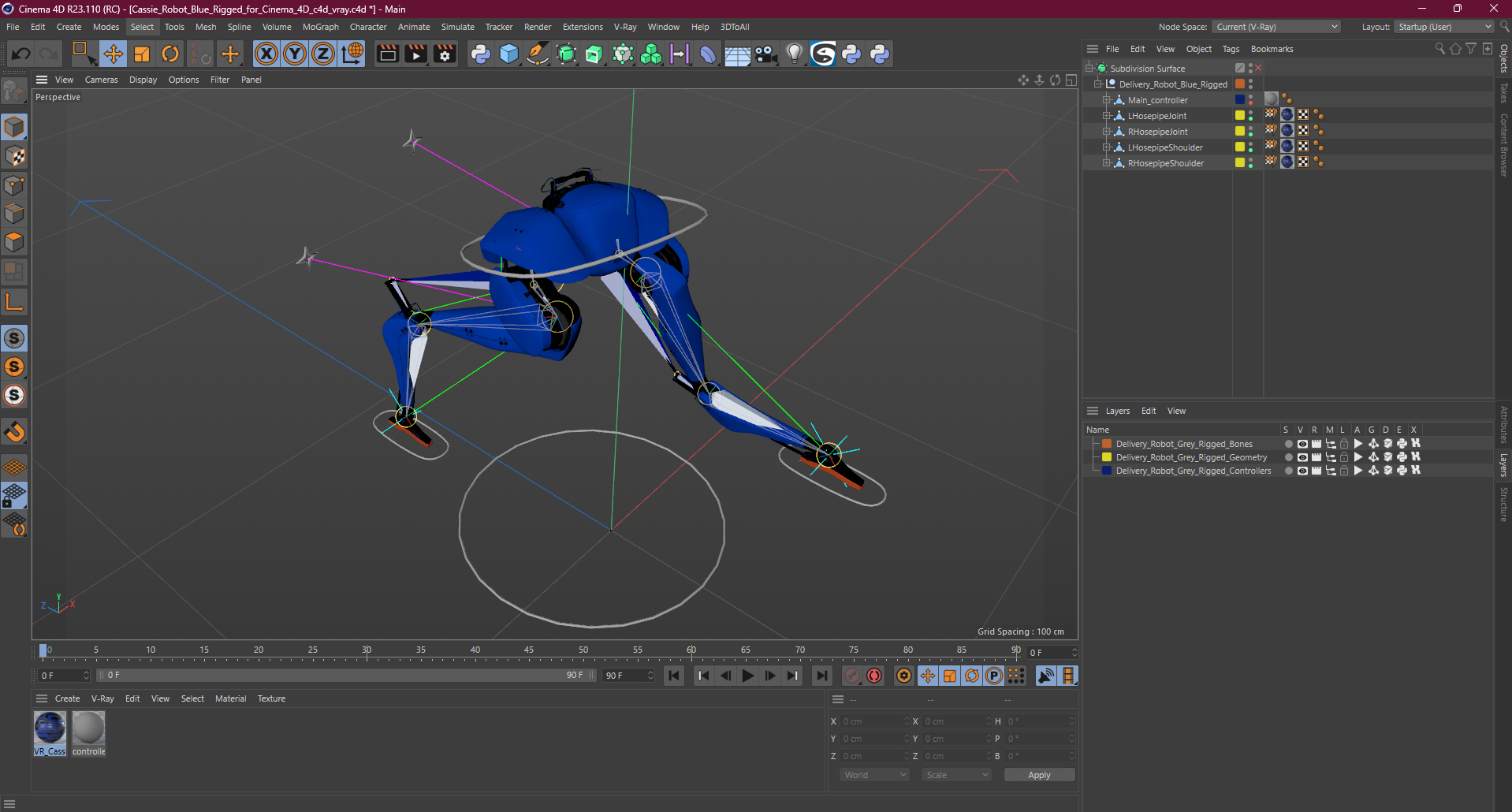
Task: Open the Layout Startup dropdown
Action: [x=1443, y=27]
